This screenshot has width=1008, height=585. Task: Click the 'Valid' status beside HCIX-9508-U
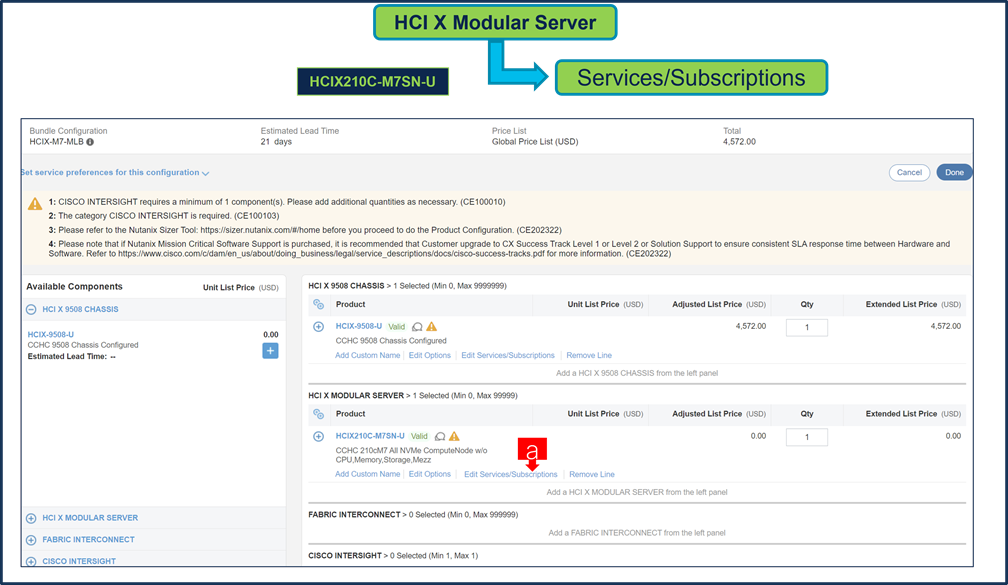(397, 327)
